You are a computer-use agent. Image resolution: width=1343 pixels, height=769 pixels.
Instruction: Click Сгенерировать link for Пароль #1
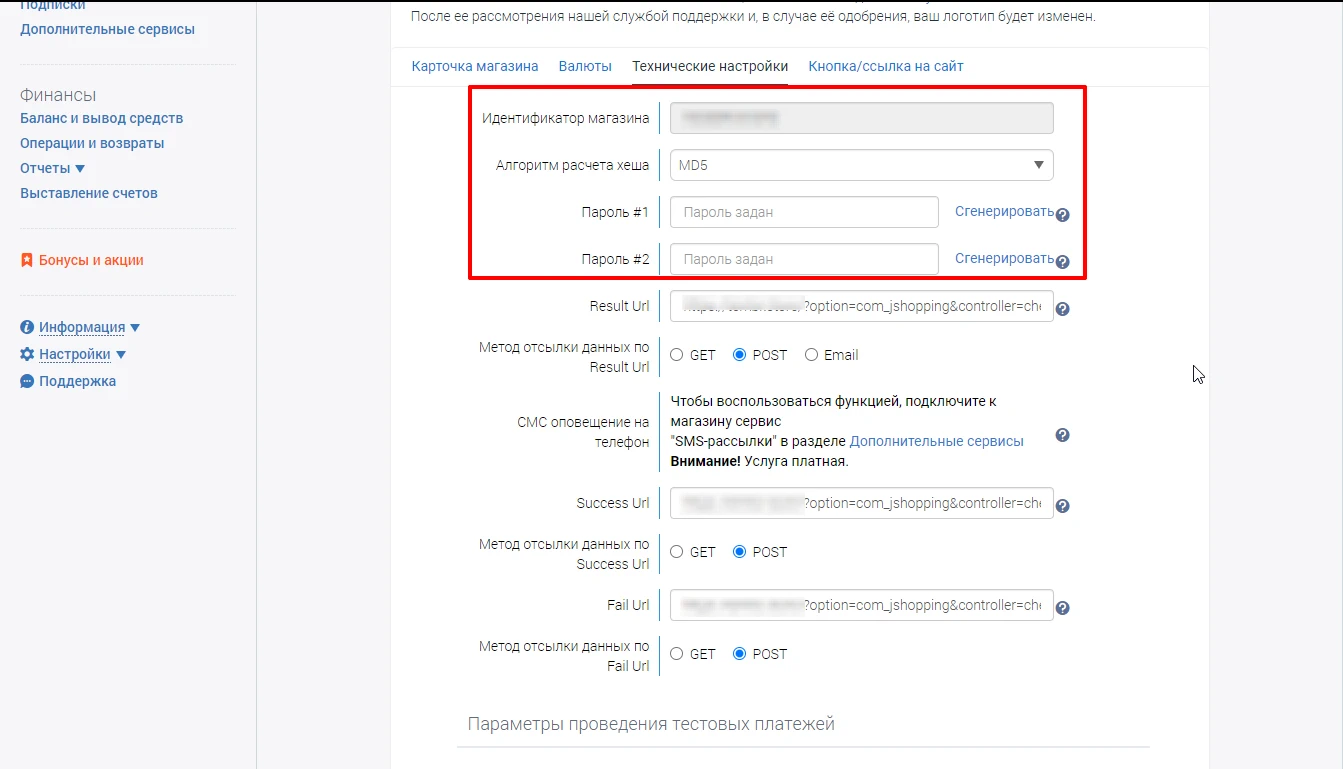(1004, 211)
